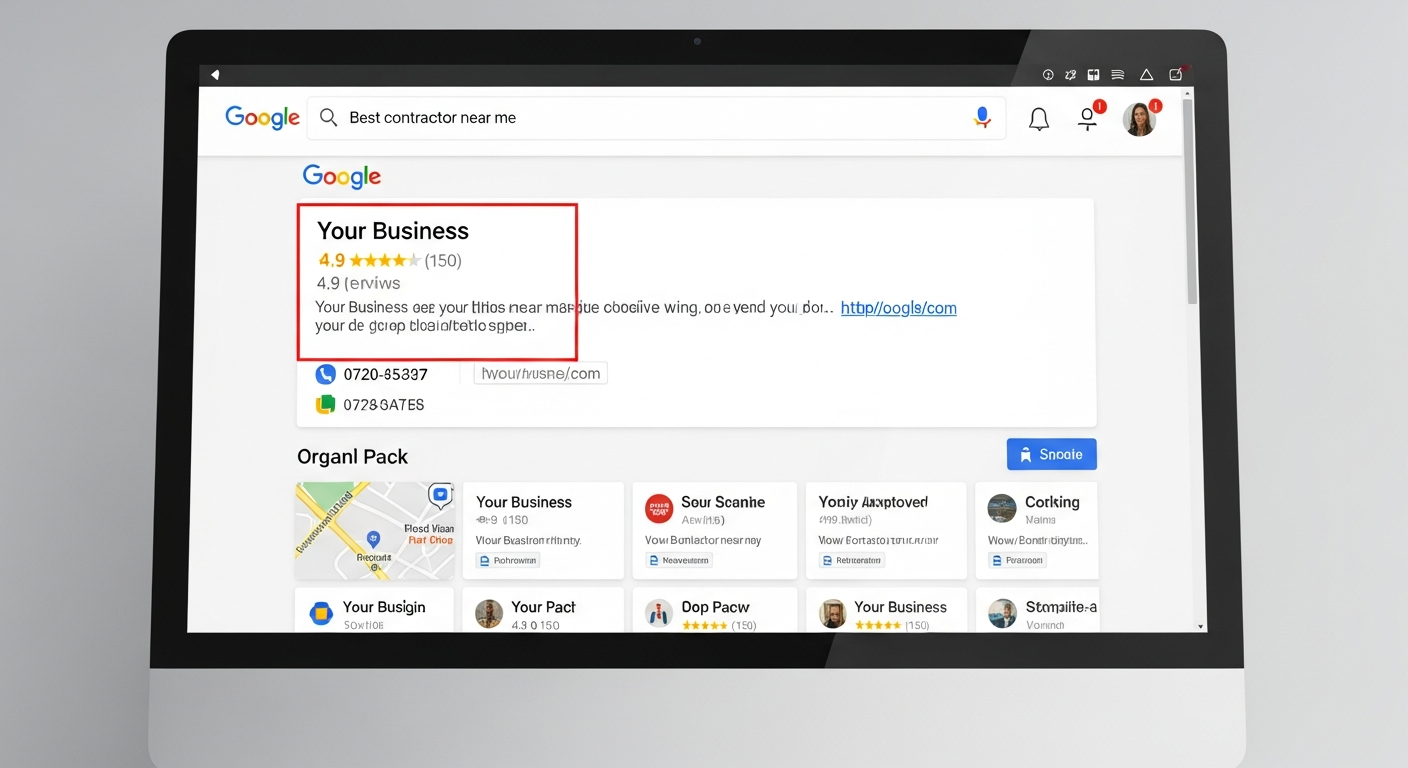Screen dimensions: 1408x768
Task: Click the chip on the Yoniy Axxptoved card
Action: pos(853,561)
